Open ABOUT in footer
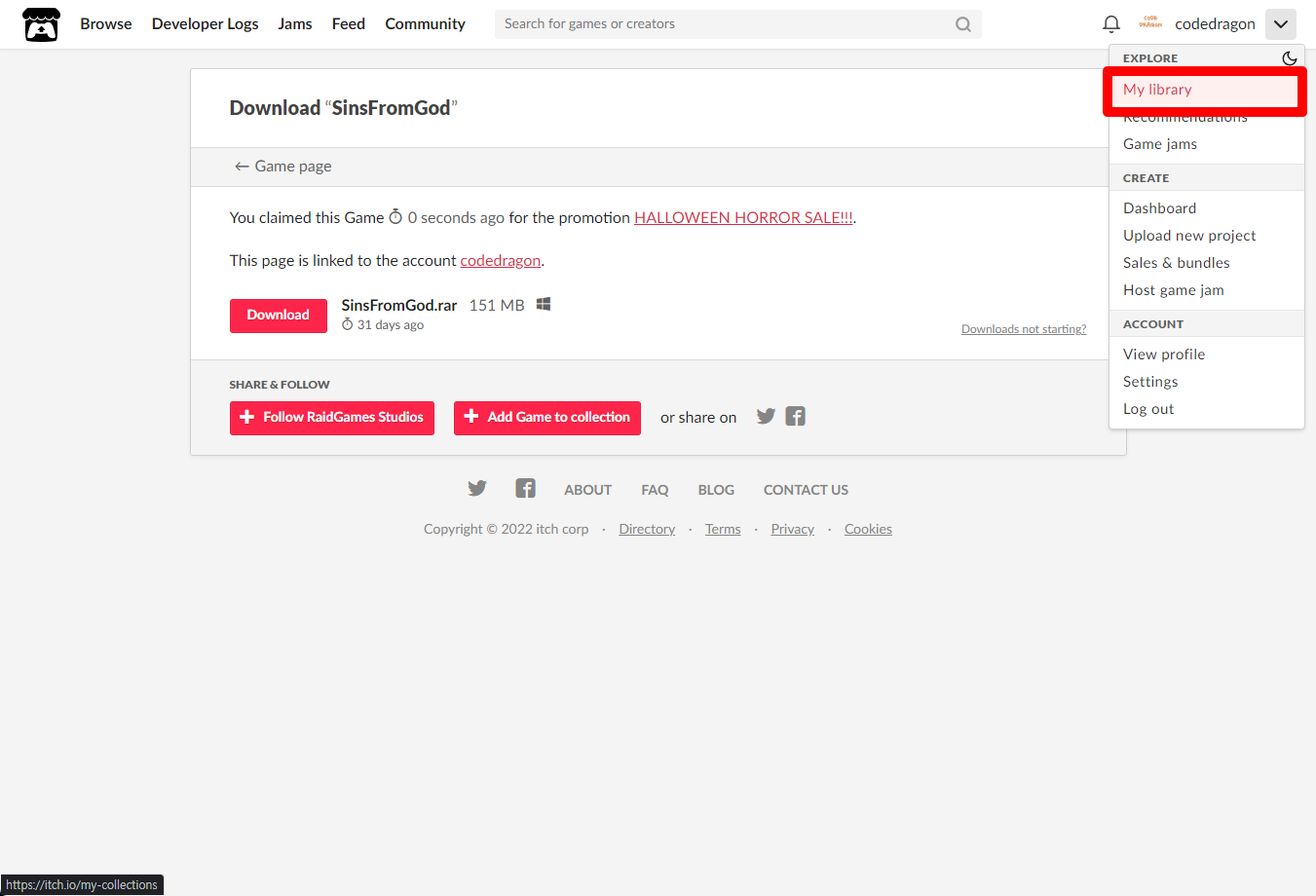 pyautogui.click(x=588, y=490)
